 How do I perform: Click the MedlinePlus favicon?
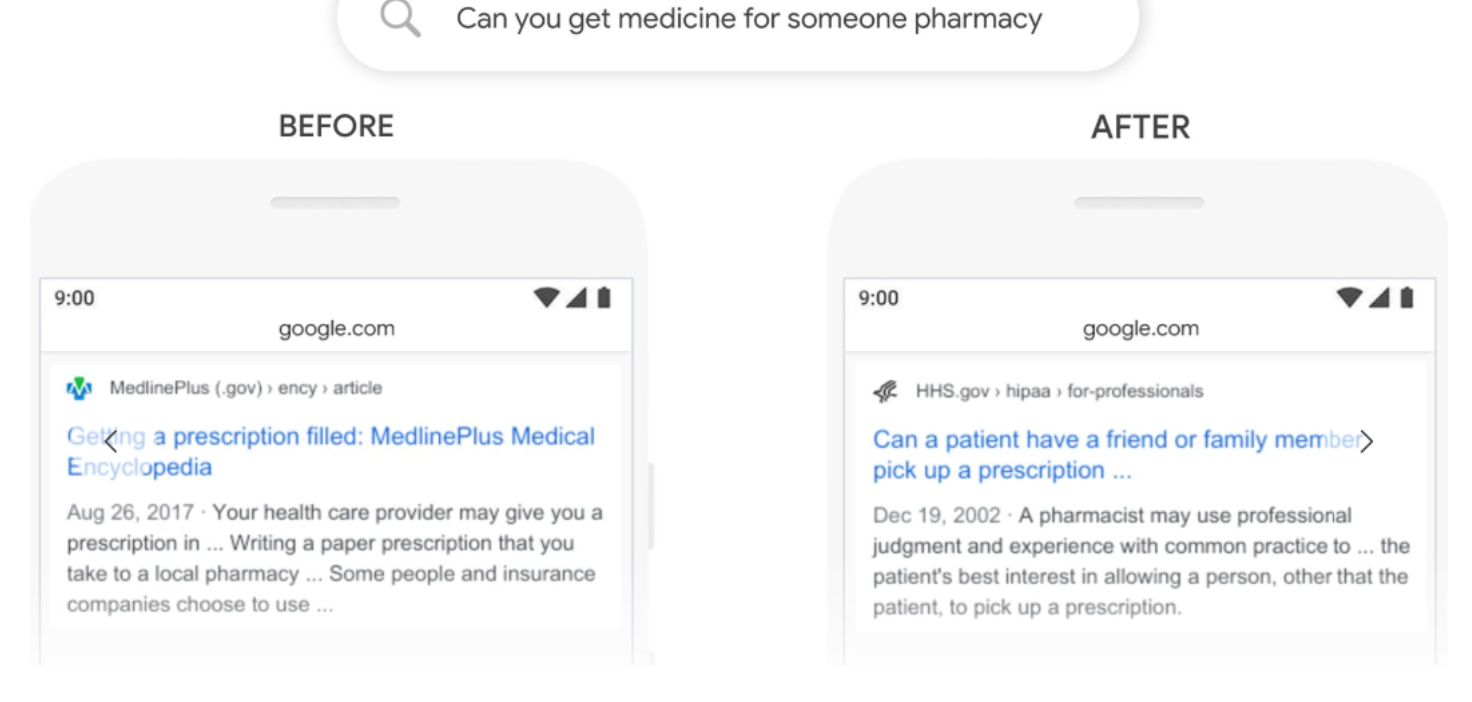click(x=79, y=388)
